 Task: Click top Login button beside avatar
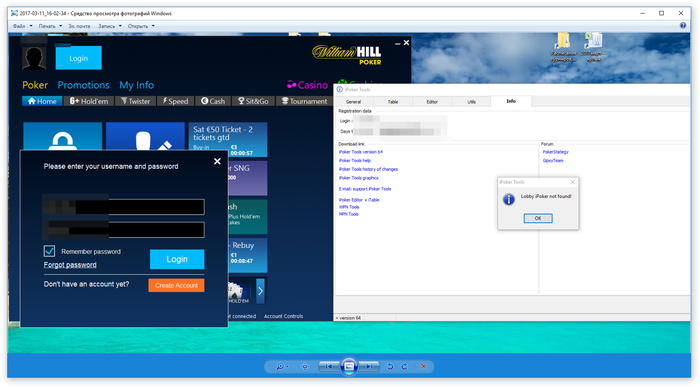pyautogui.click(x=79, y=58)
